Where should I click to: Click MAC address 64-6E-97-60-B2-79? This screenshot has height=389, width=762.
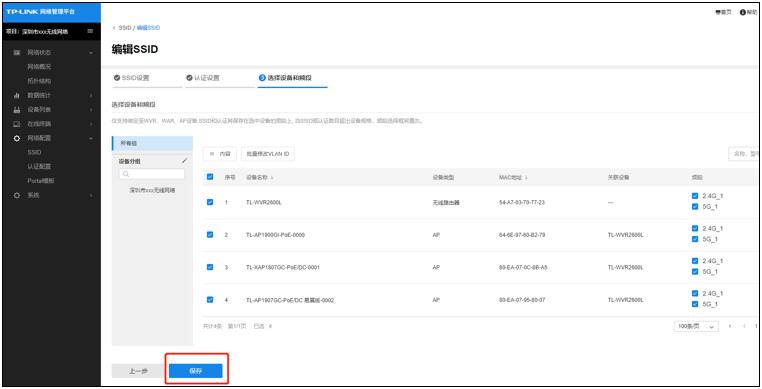522,235
